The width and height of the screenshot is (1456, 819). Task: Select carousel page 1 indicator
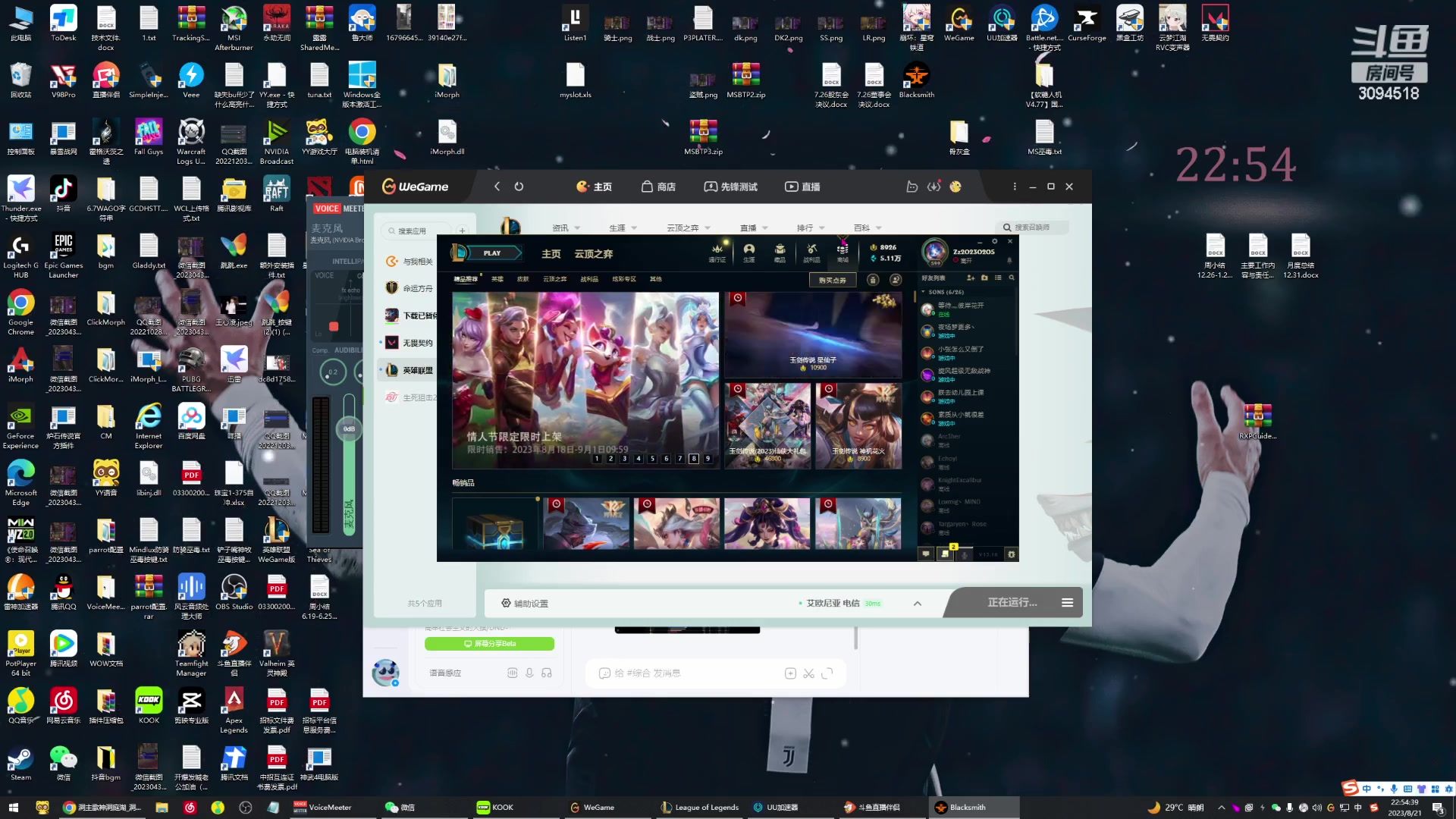coord(597,459)
